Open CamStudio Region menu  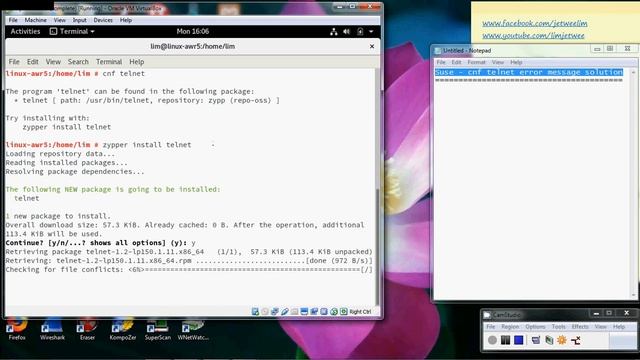pos(510,327)
